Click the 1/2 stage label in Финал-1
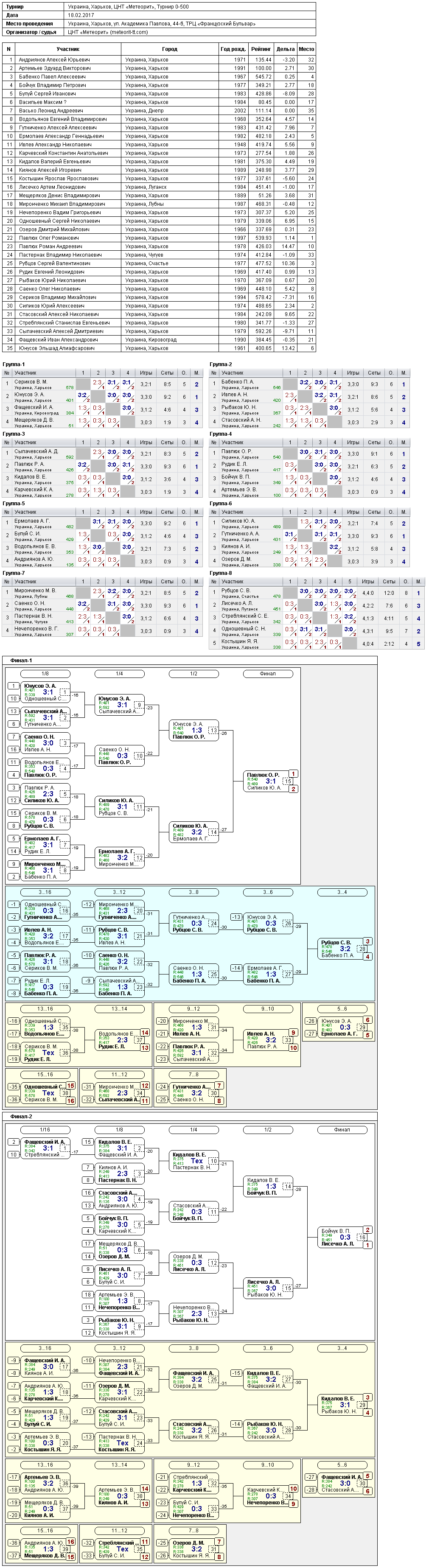429x1568 pixels. [193, 673]
